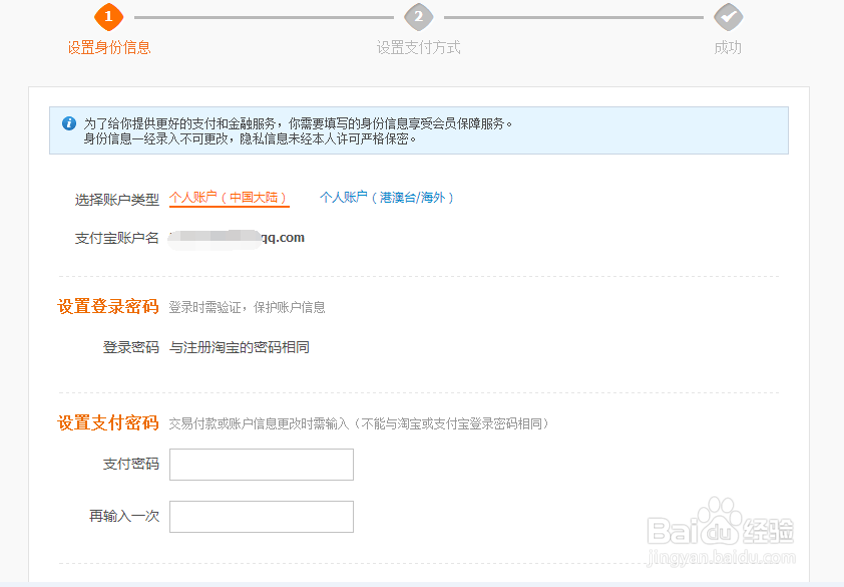Viewport: 844px width, 587px height.
Task: Click the progress bar between step 1 and 2
Action: [x=264, y=16]
